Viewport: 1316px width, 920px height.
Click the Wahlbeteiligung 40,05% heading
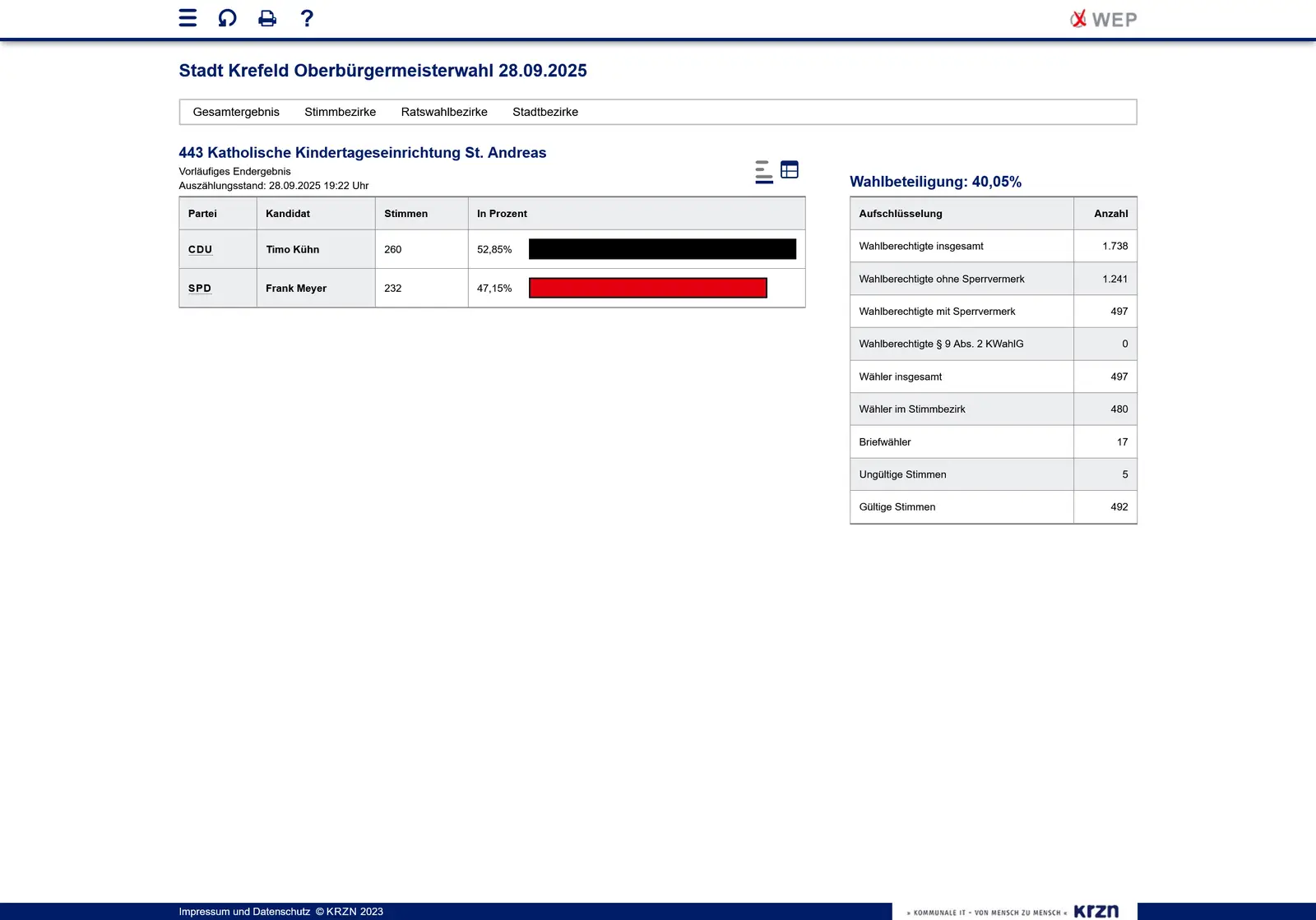pyautogui.click(x=935, y=182)
